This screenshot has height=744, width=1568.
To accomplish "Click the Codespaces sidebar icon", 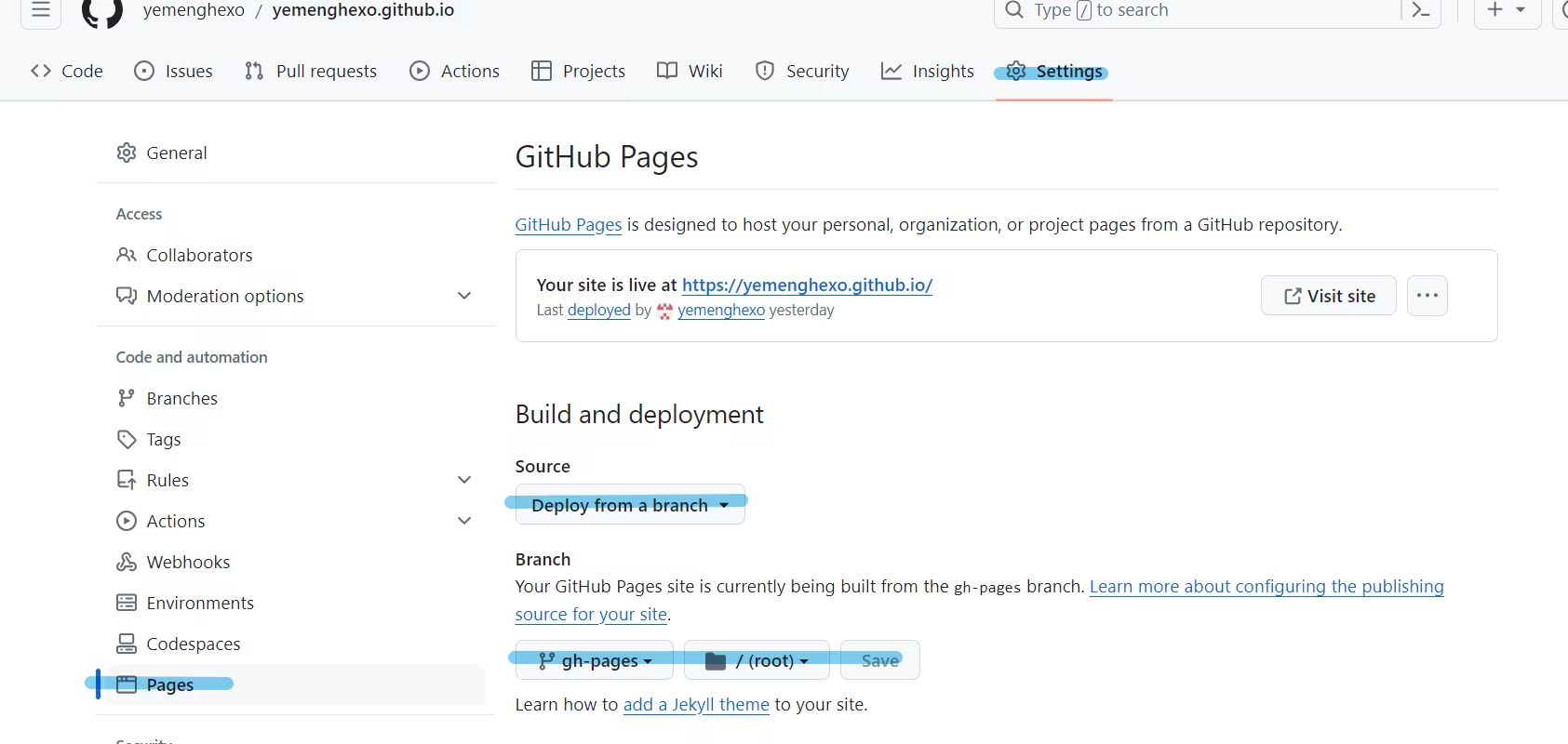I will click(x=127, y=644).
